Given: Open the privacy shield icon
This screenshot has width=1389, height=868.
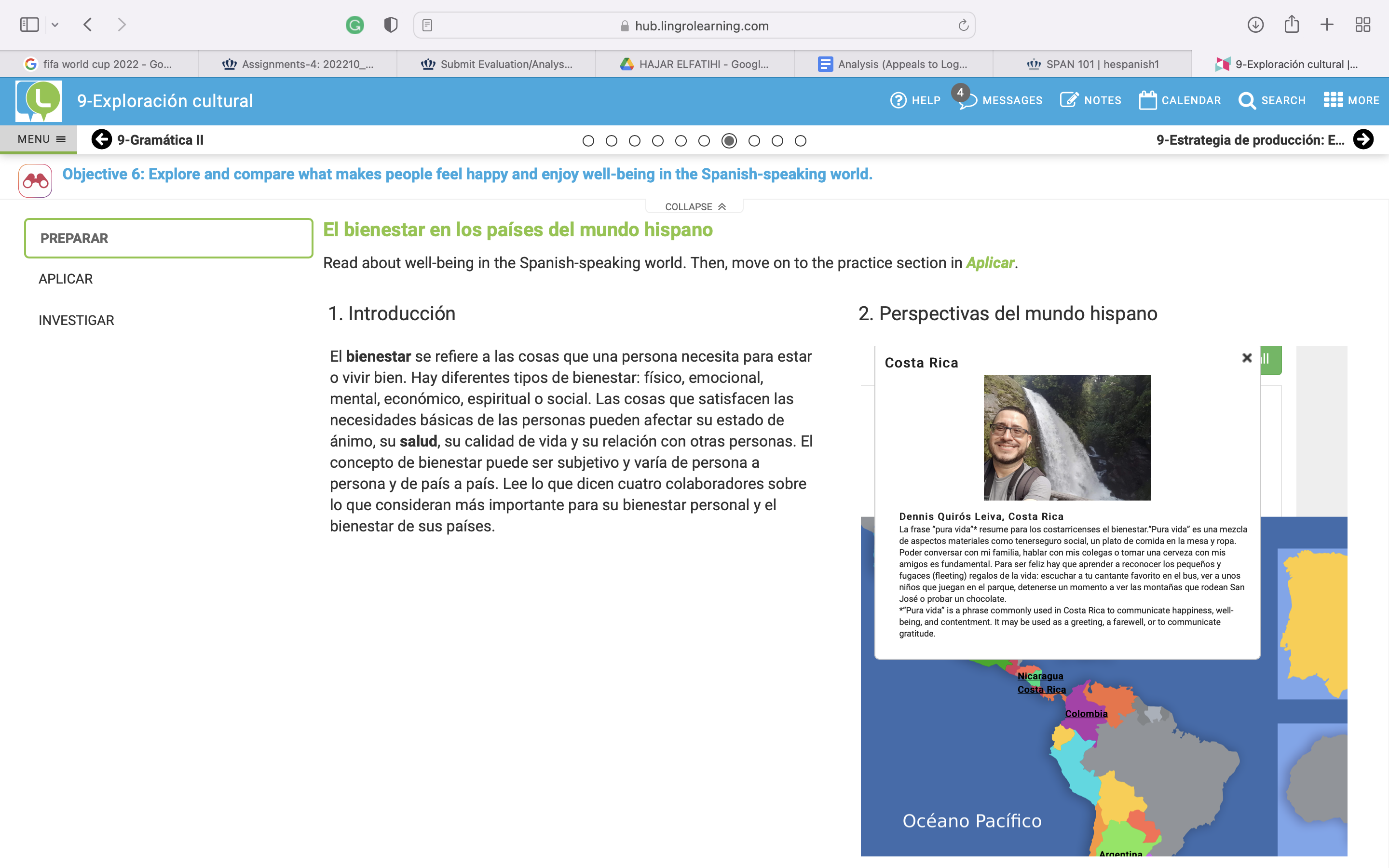Looking at the screenshot, I should (x=391, y=25).
